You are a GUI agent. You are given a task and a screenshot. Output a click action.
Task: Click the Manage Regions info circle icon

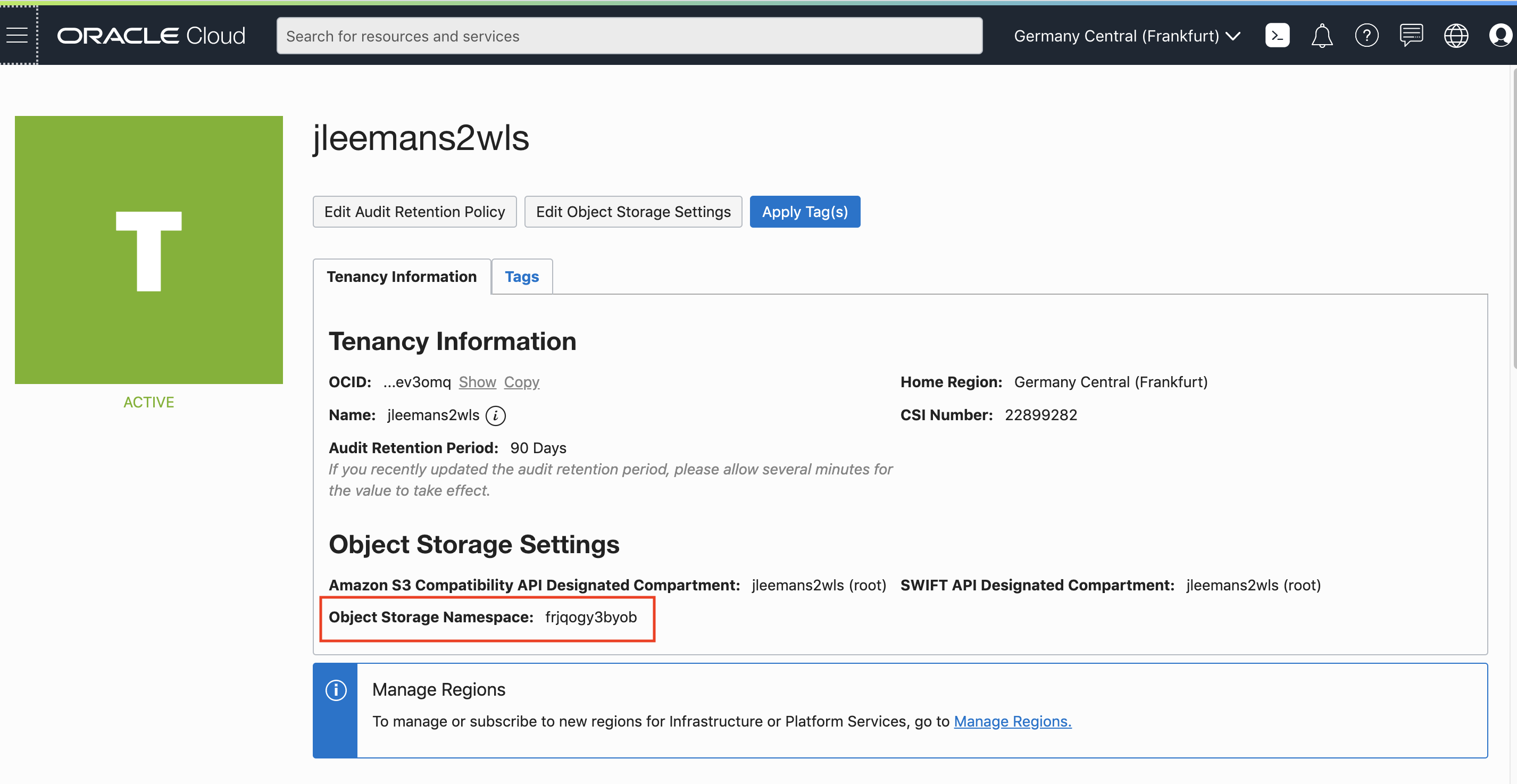(336, 690)
